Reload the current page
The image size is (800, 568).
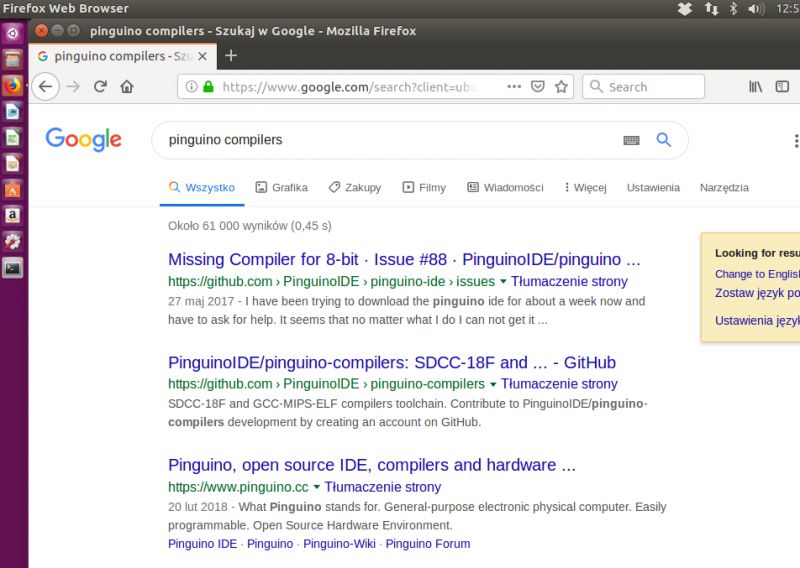click(x=100, y=87)
